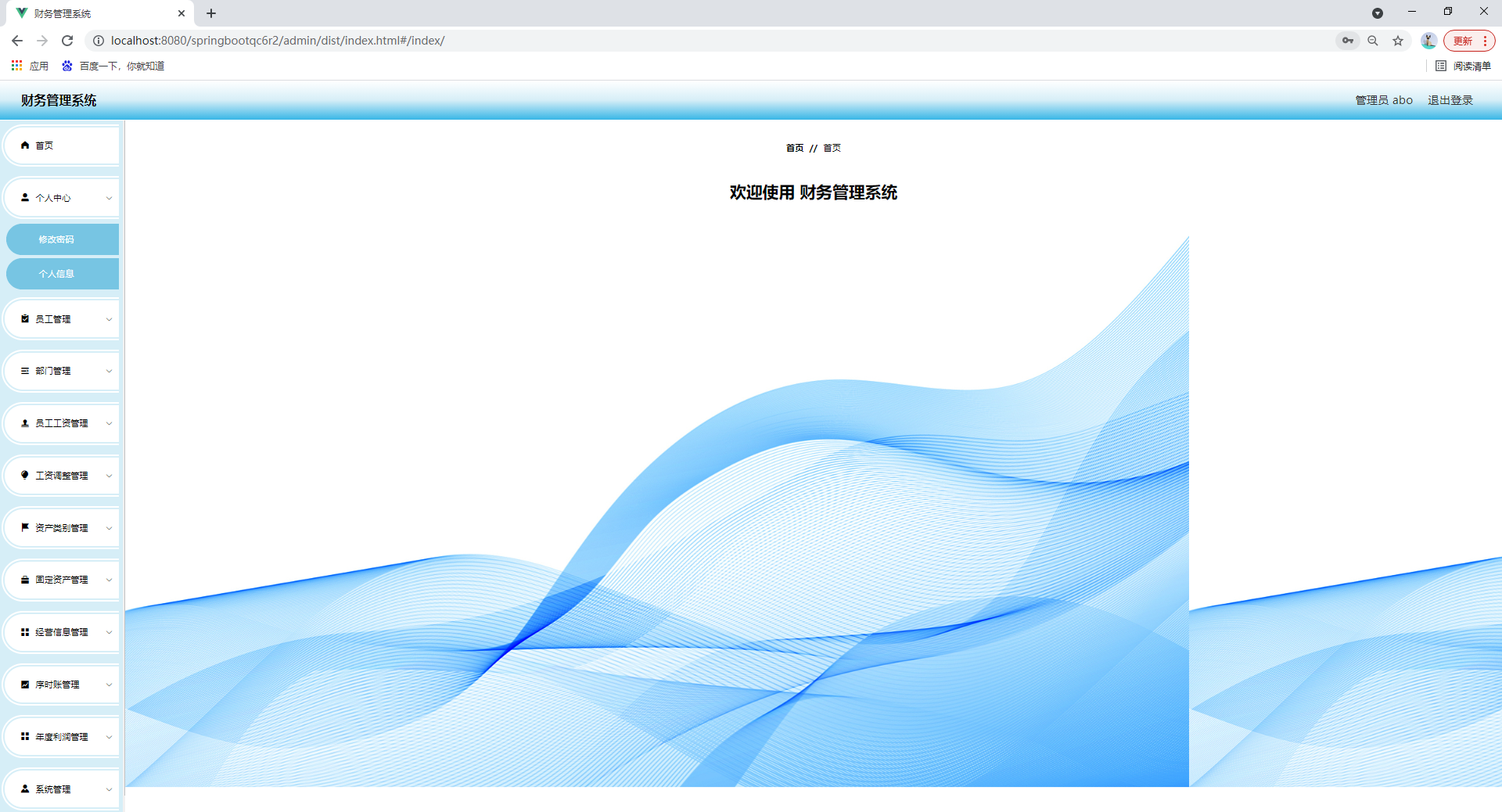This screenshot has height=812, width=1502.
Task: Click the briefcase icon for 固定资产管理
Action: point(25,580)
